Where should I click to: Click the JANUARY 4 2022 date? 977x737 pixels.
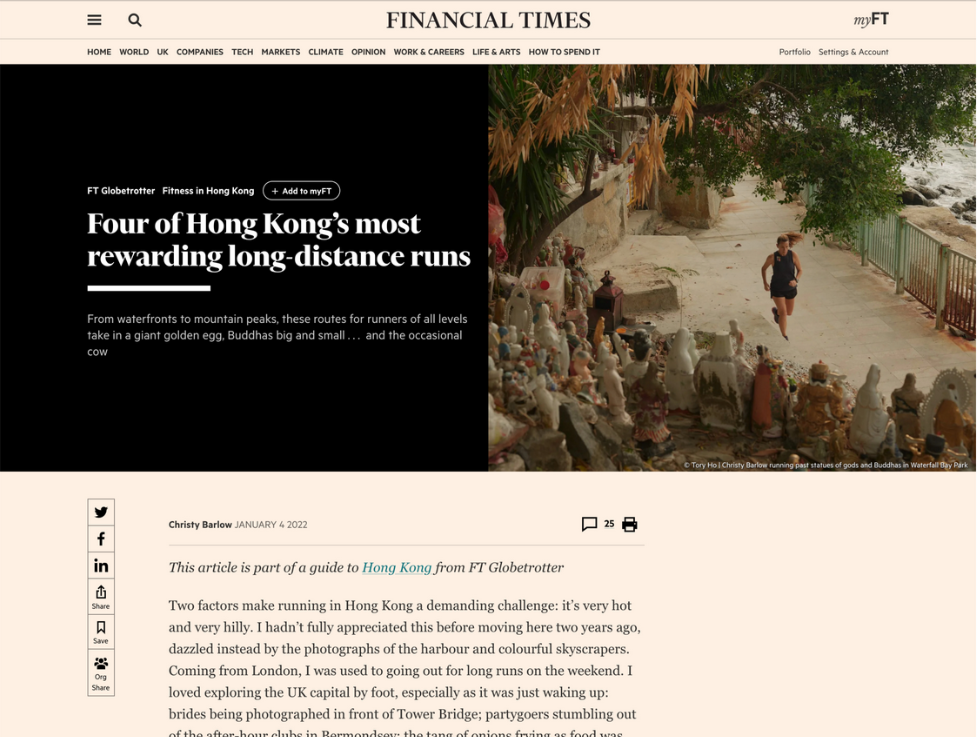[x=271, y=525]
